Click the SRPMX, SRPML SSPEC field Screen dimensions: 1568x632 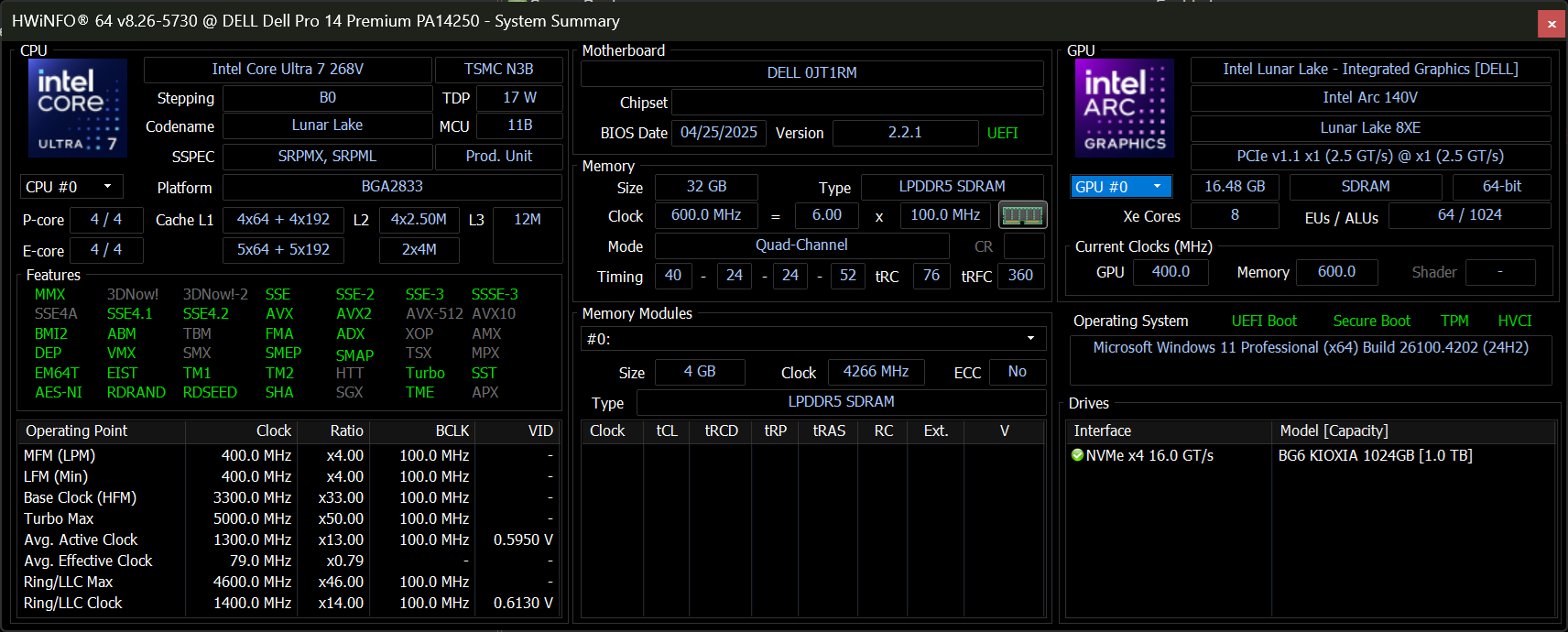point(327,157)
